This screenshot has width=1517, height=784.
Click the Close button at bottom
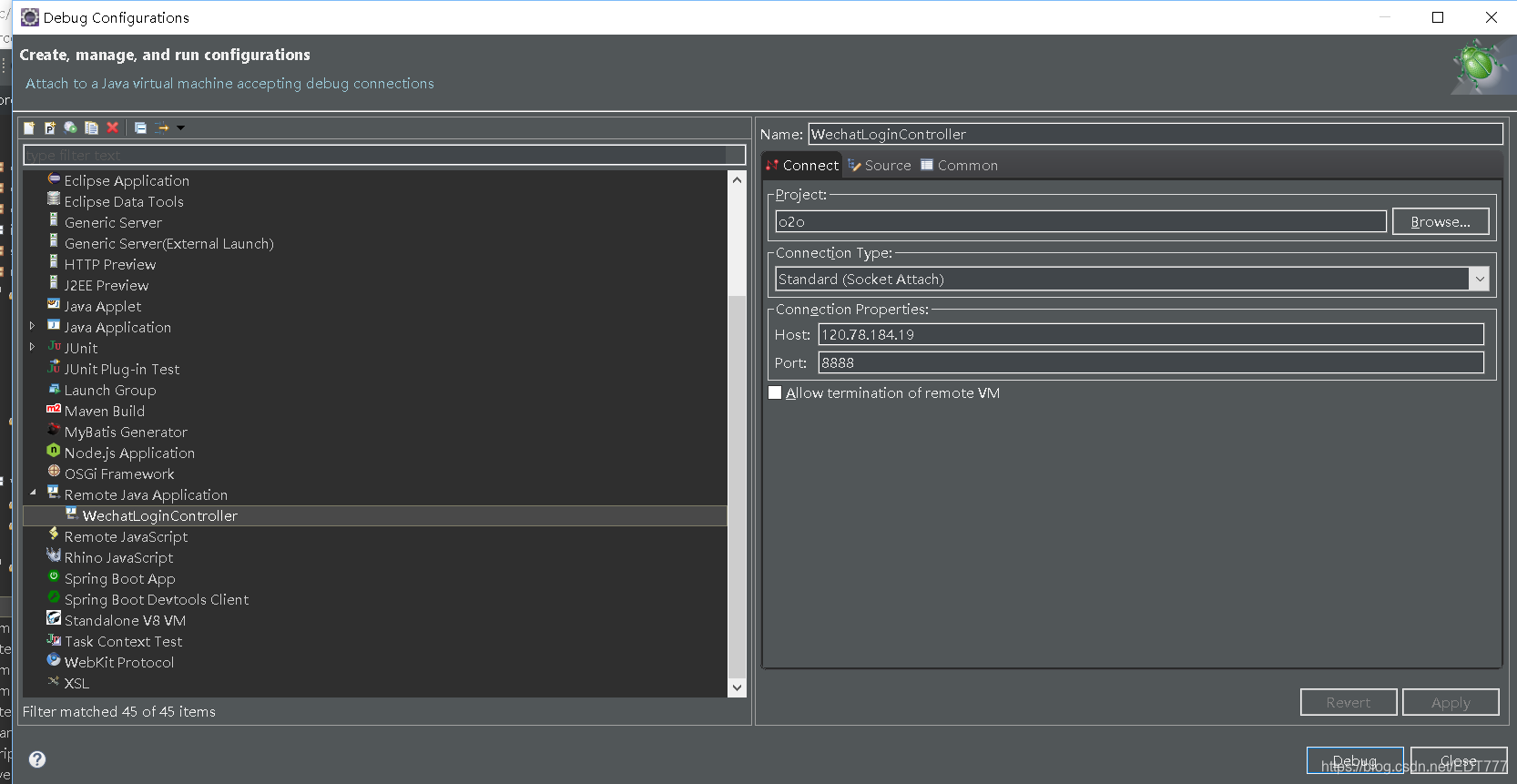tap(1459, 760)
